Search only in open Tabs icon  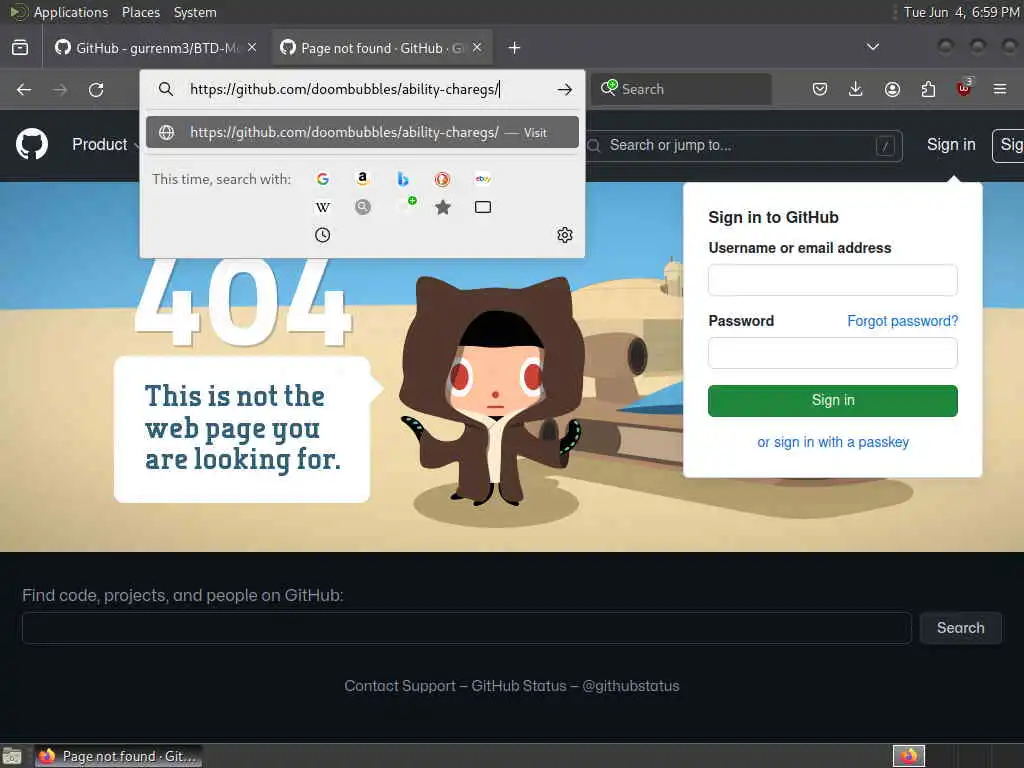pyautogui.click(x=483, y=207)
